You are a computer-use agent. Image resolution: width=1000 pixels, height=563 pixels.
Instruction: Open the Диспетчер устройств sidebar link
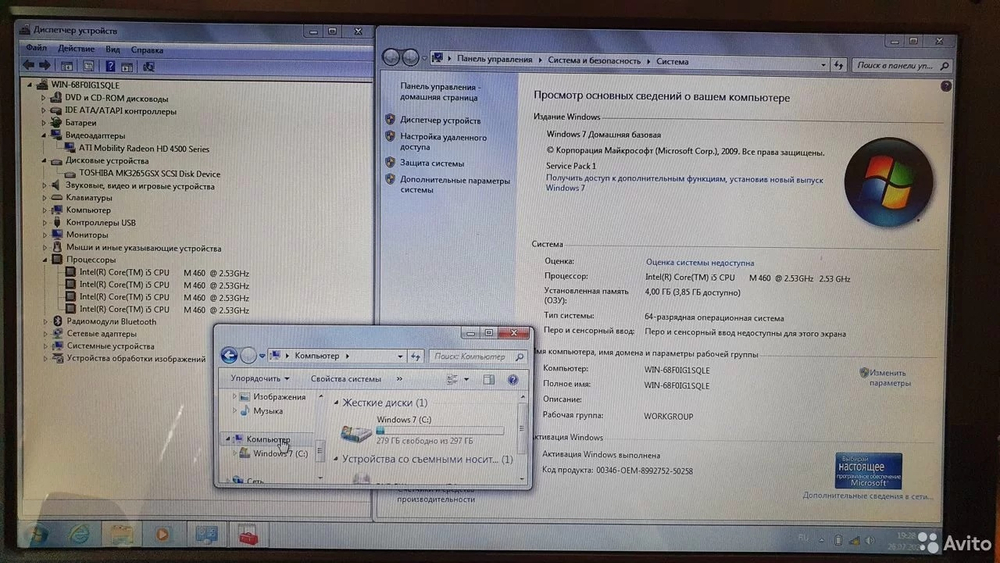click(440, 120)
